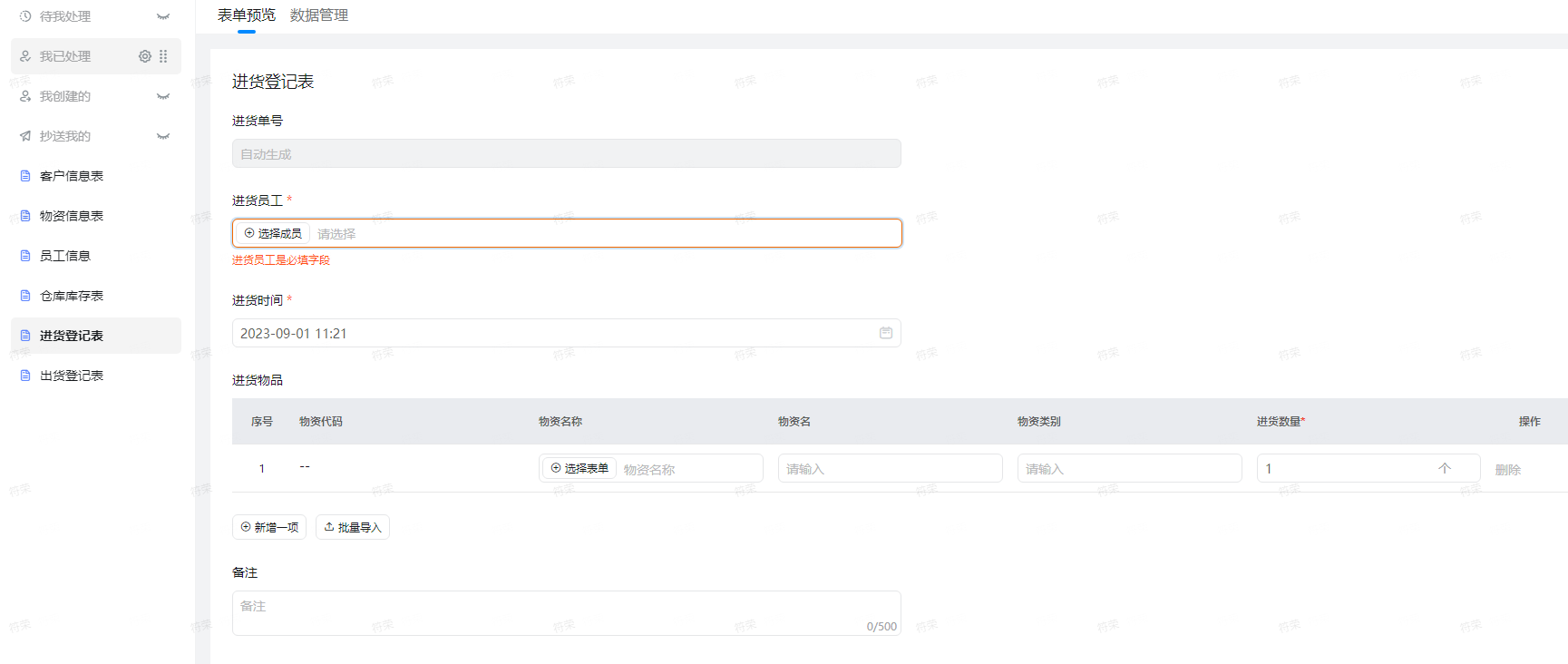This screenshot has height=664, width=1568.
Task: Click the 选择表单 button in row 1
Action: [x=579, y=468]
